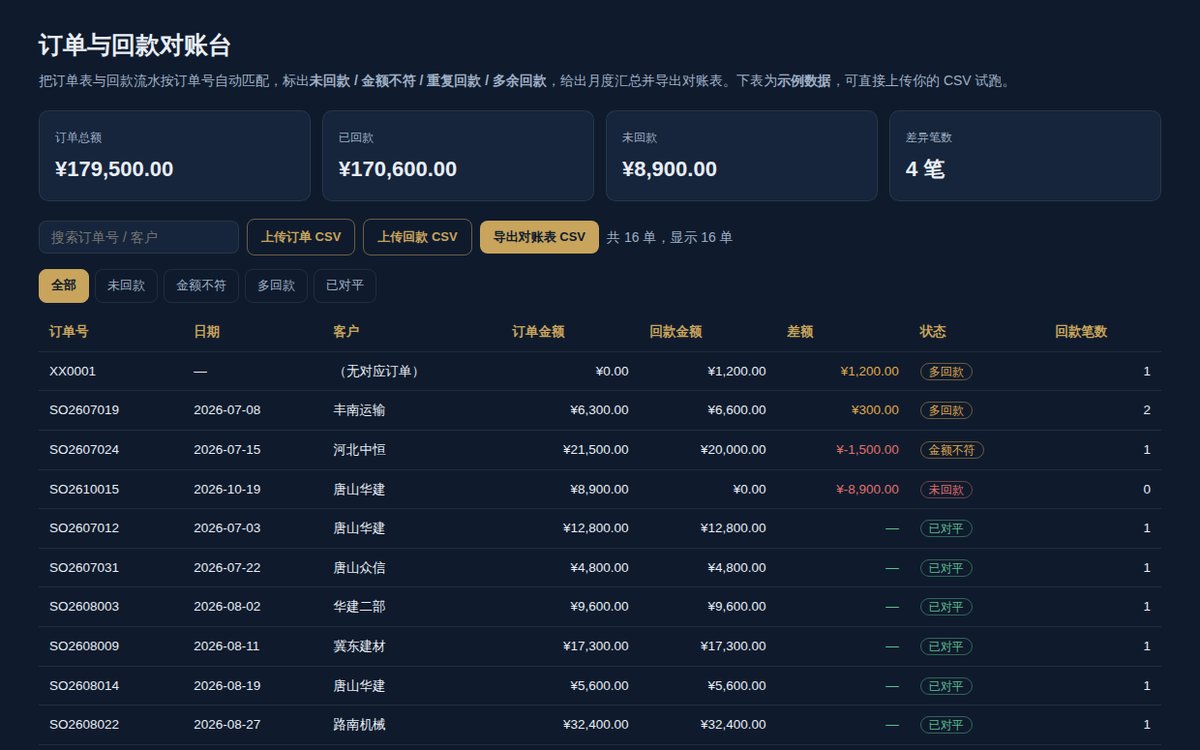Click customer 冀东建材
This screenshot has width=1200, height=750.
click(359, 646)
